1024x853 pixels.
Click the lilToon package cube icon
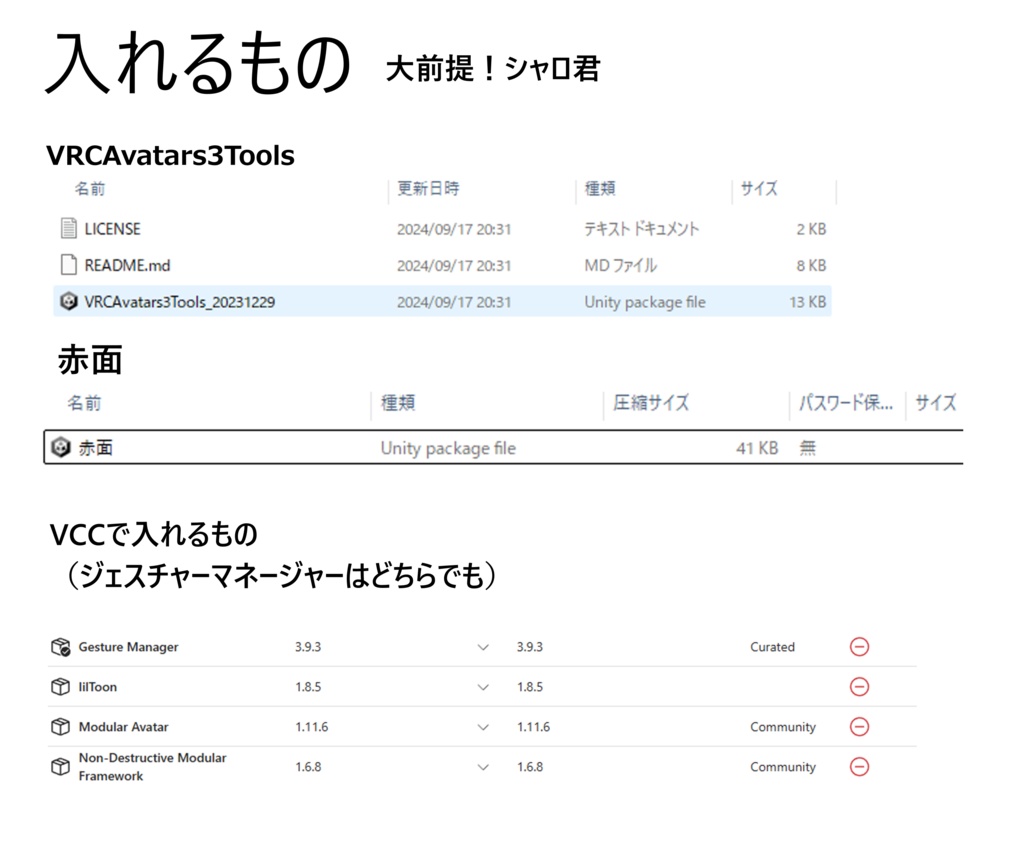(x=60, y=687)
